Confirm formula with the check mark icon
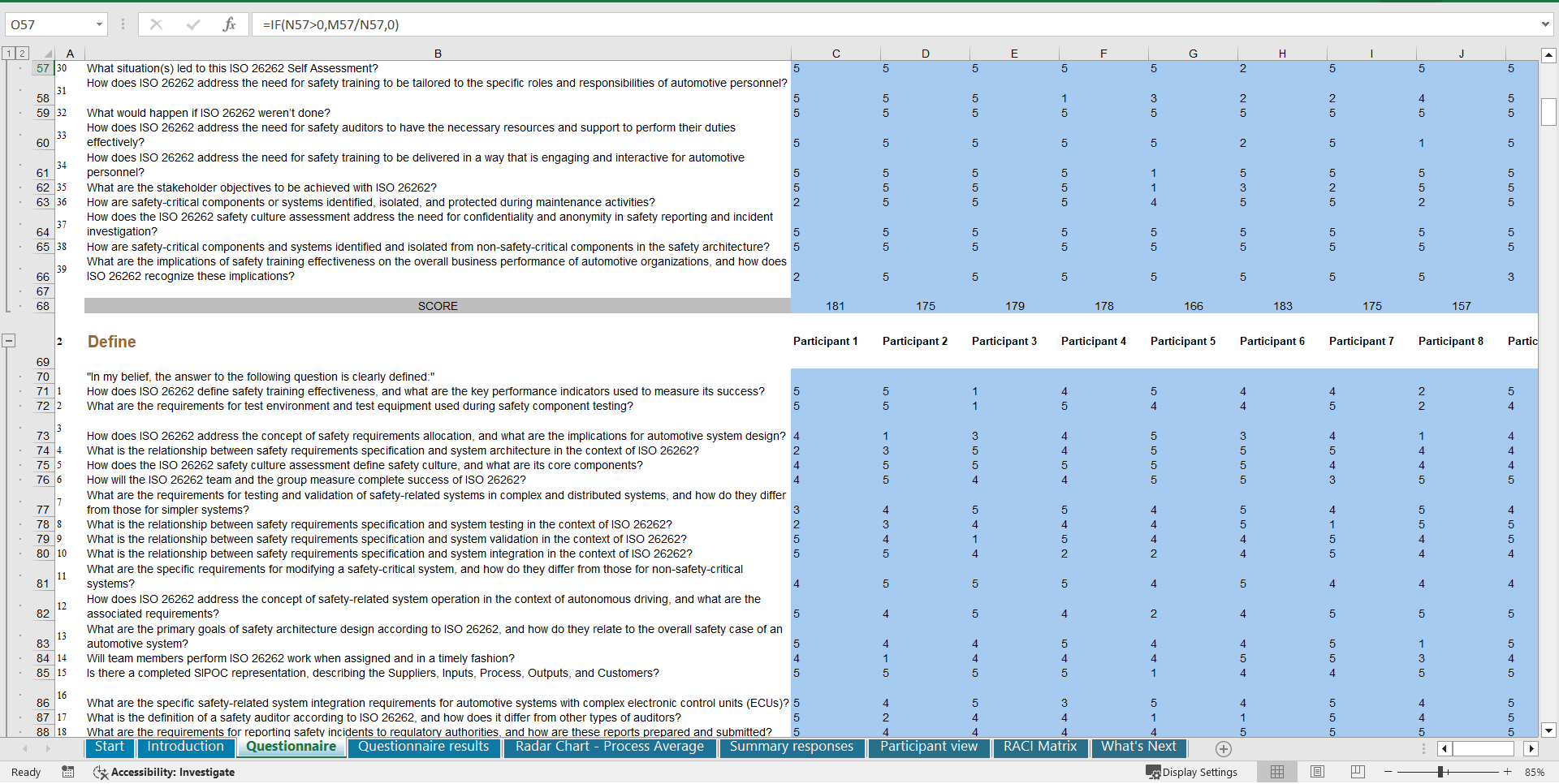 [x=192, y=24]
